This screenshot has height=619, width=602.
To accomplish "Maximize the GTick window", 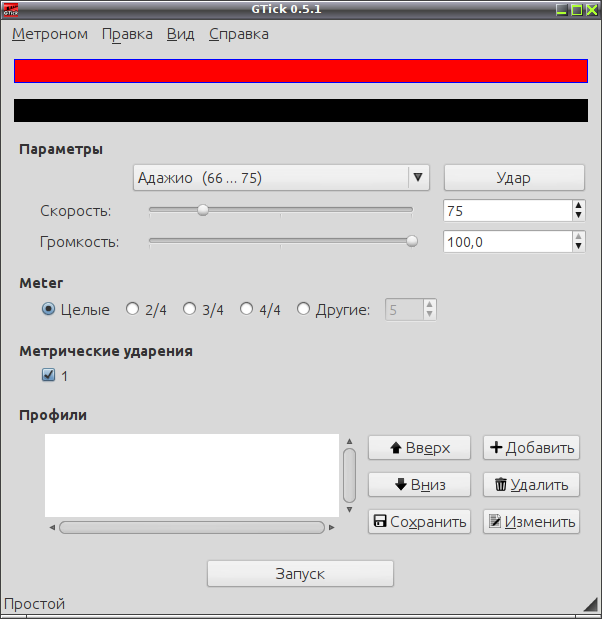I will (x=577, y=10).
